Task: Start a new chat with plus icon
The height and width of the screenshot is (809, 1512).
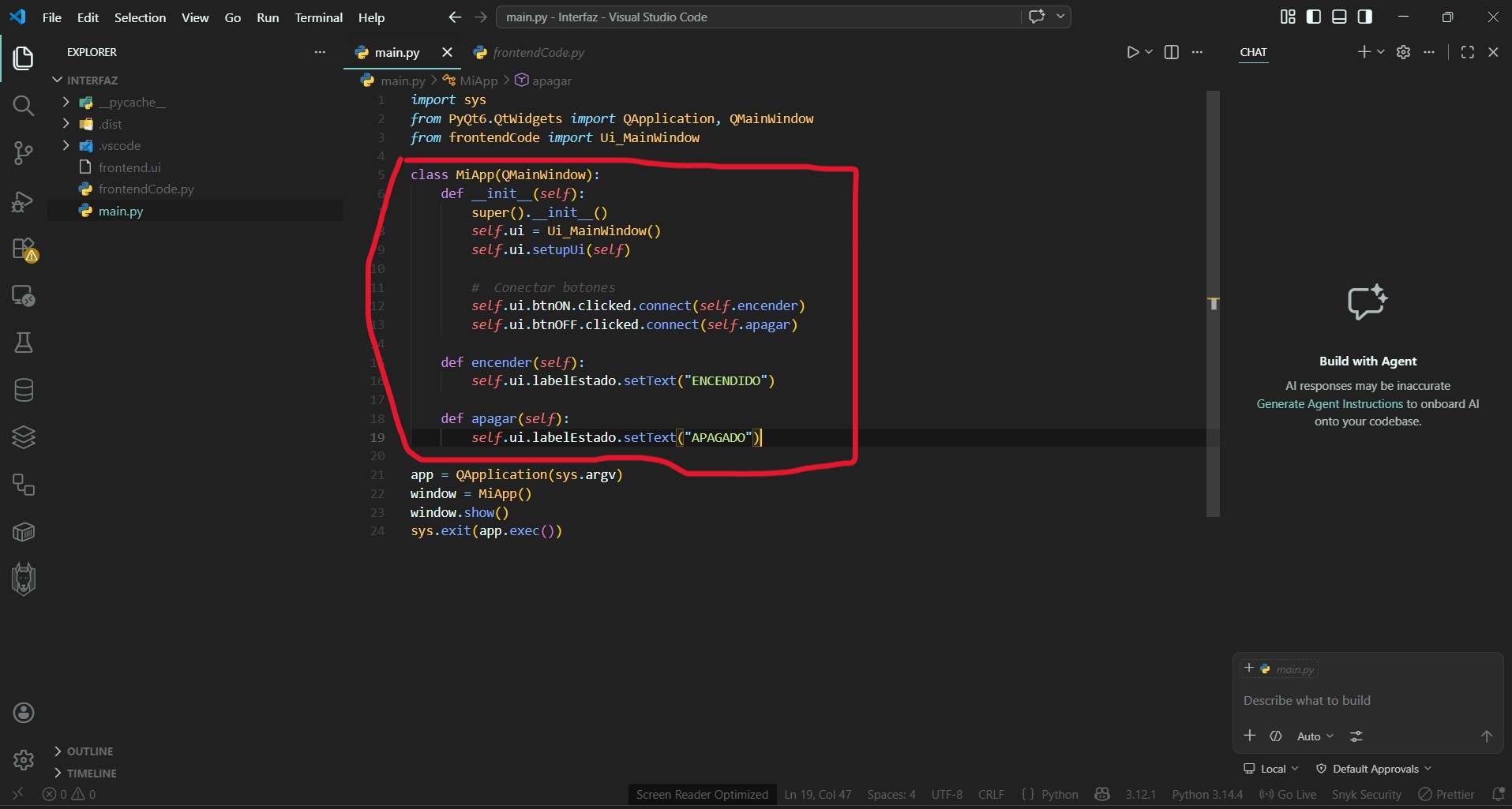Action: point(1364,52)
